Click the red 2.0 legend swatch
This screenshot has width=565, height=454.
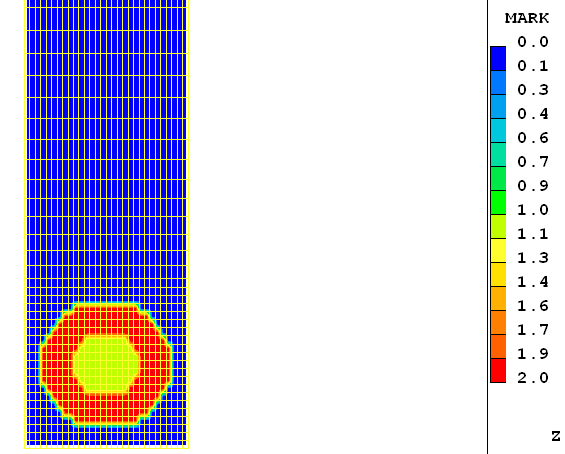click(x=498, y=370)
